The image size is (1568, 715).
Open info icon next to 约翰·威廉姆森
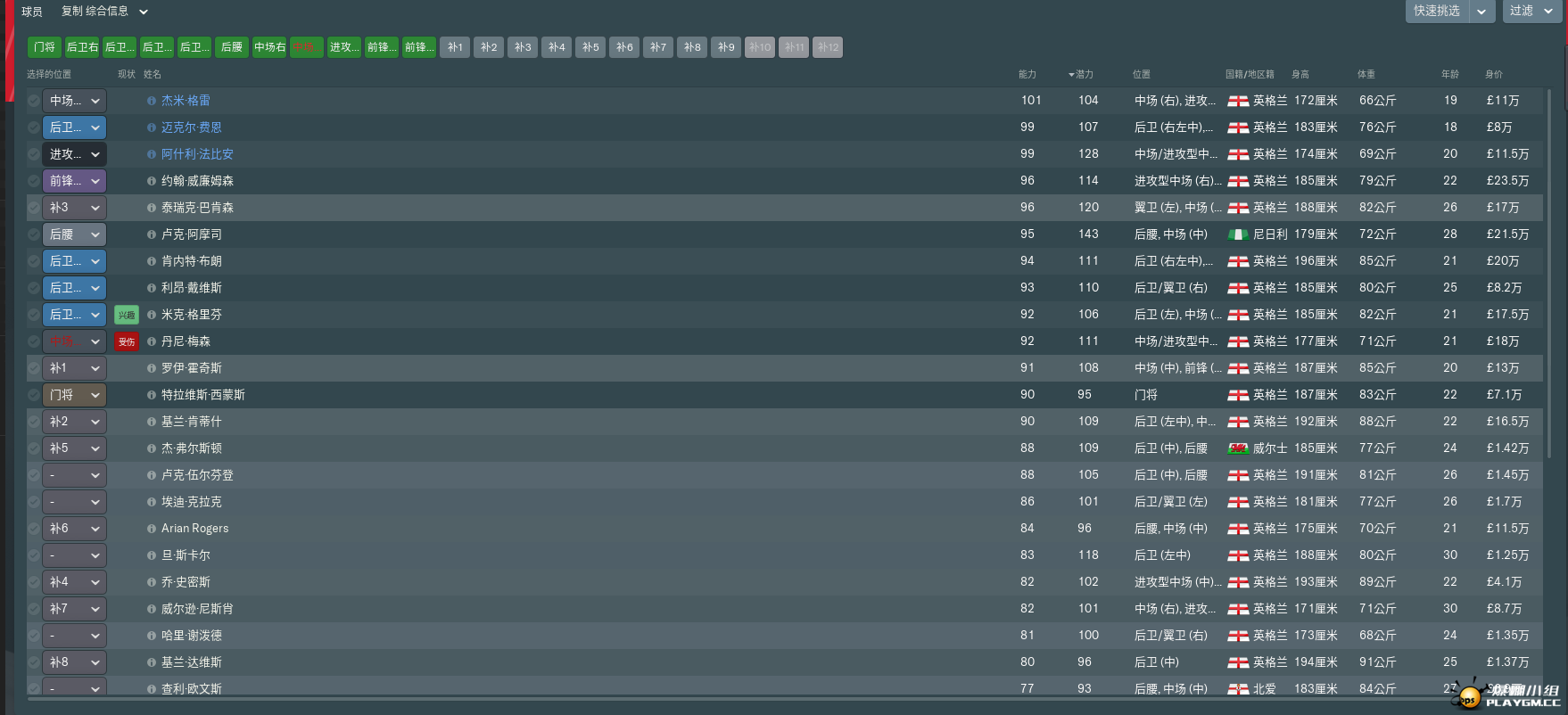tap(152, 181)
